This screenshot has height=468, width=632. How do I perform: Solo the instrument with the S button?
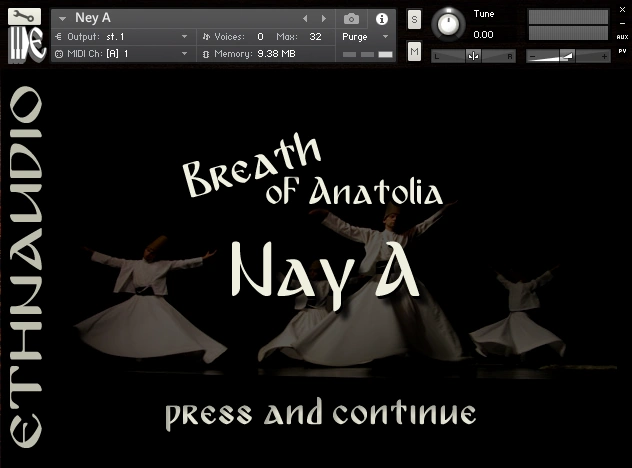[x=414, y=19]
